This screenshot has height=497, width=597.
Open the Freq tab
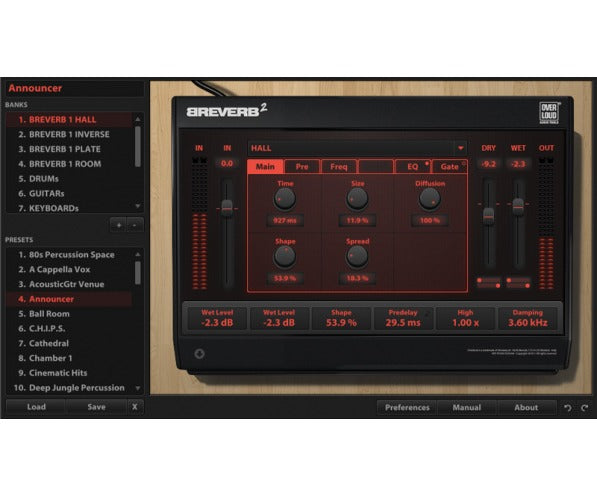(339, 166)
